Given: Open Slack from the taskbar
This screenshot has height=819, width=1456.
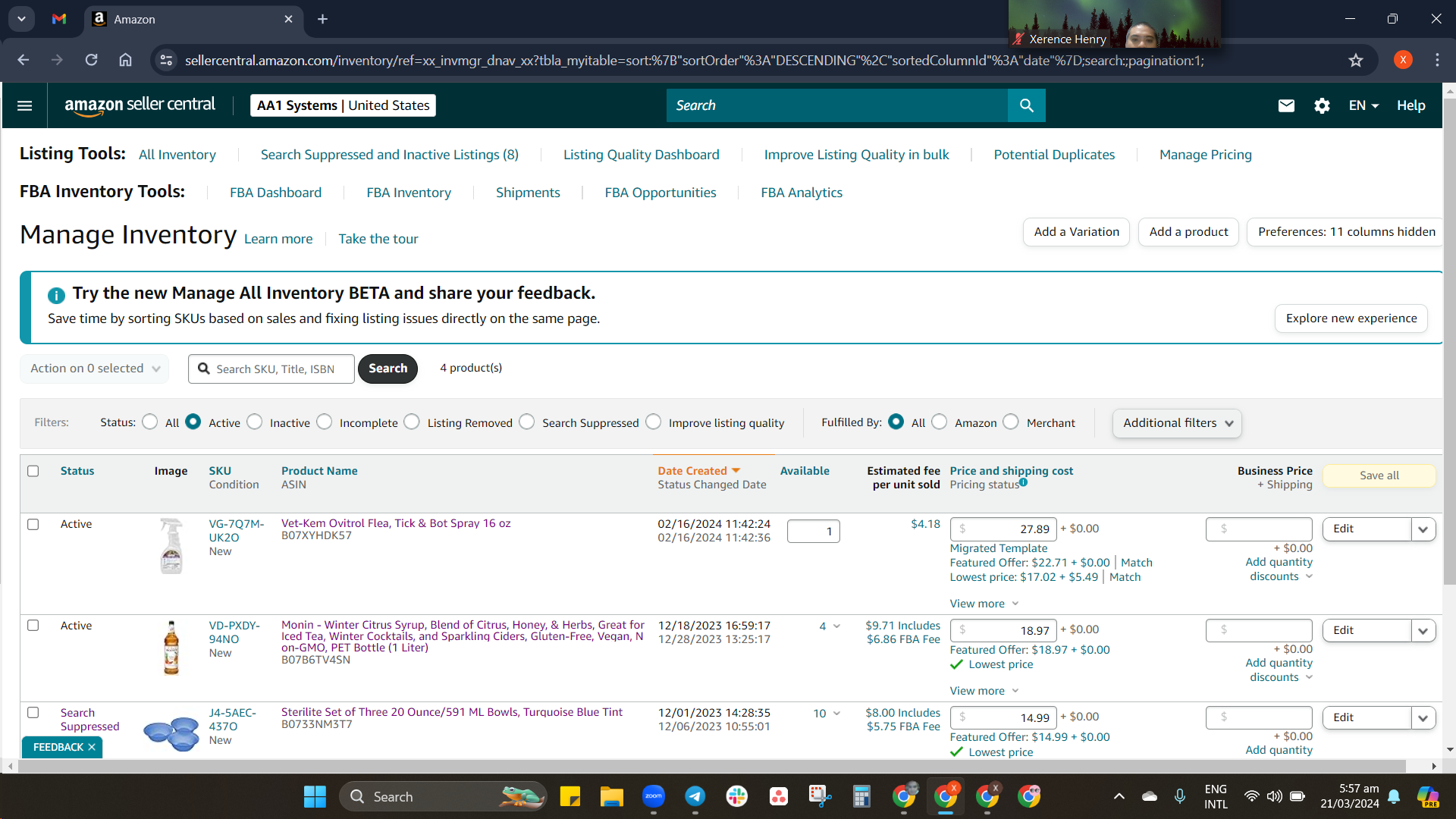Looking at the screenshot, I should (x=736, y=796).
